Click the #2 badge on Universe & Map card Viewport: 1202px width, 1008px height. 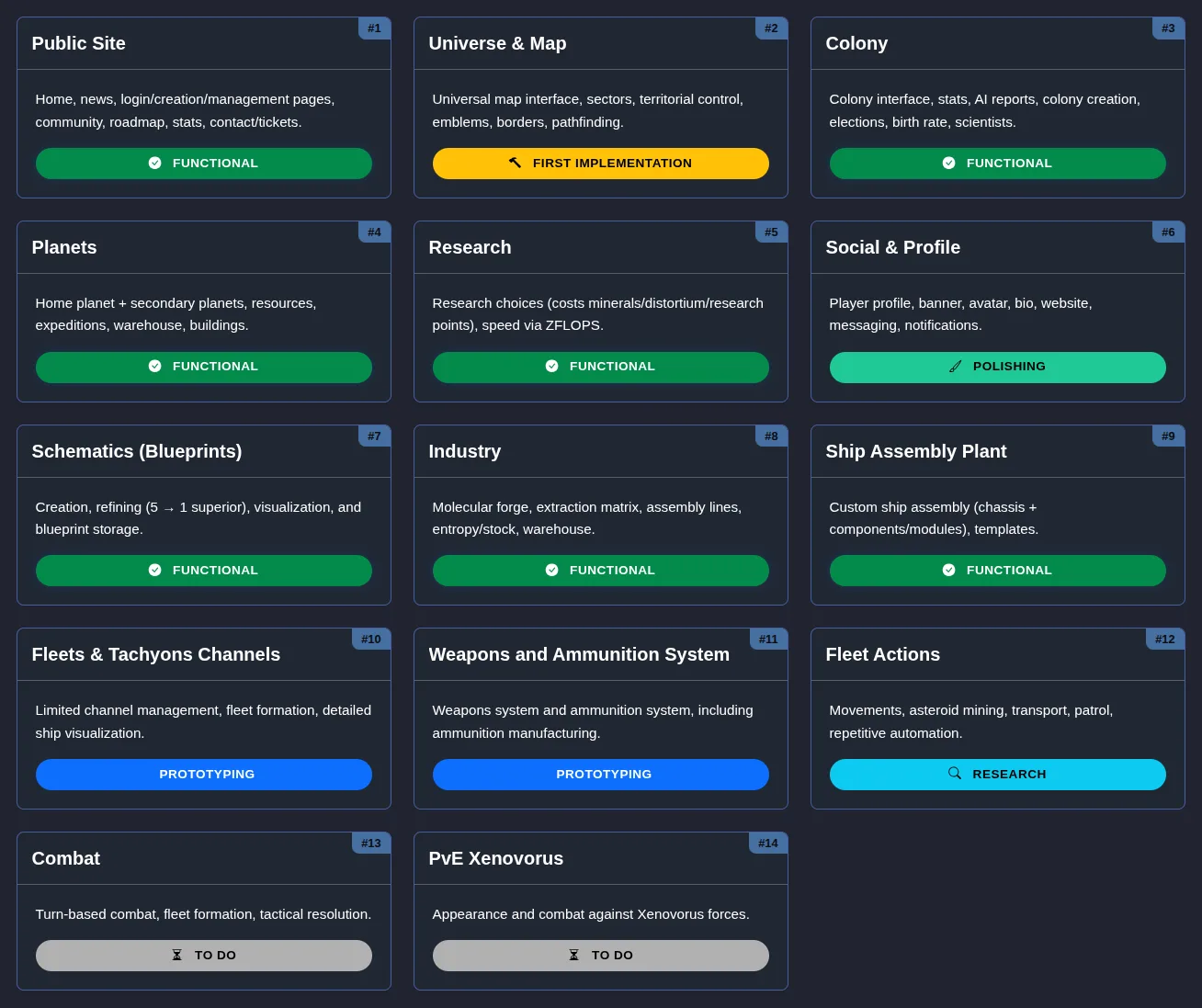(772, 28)
